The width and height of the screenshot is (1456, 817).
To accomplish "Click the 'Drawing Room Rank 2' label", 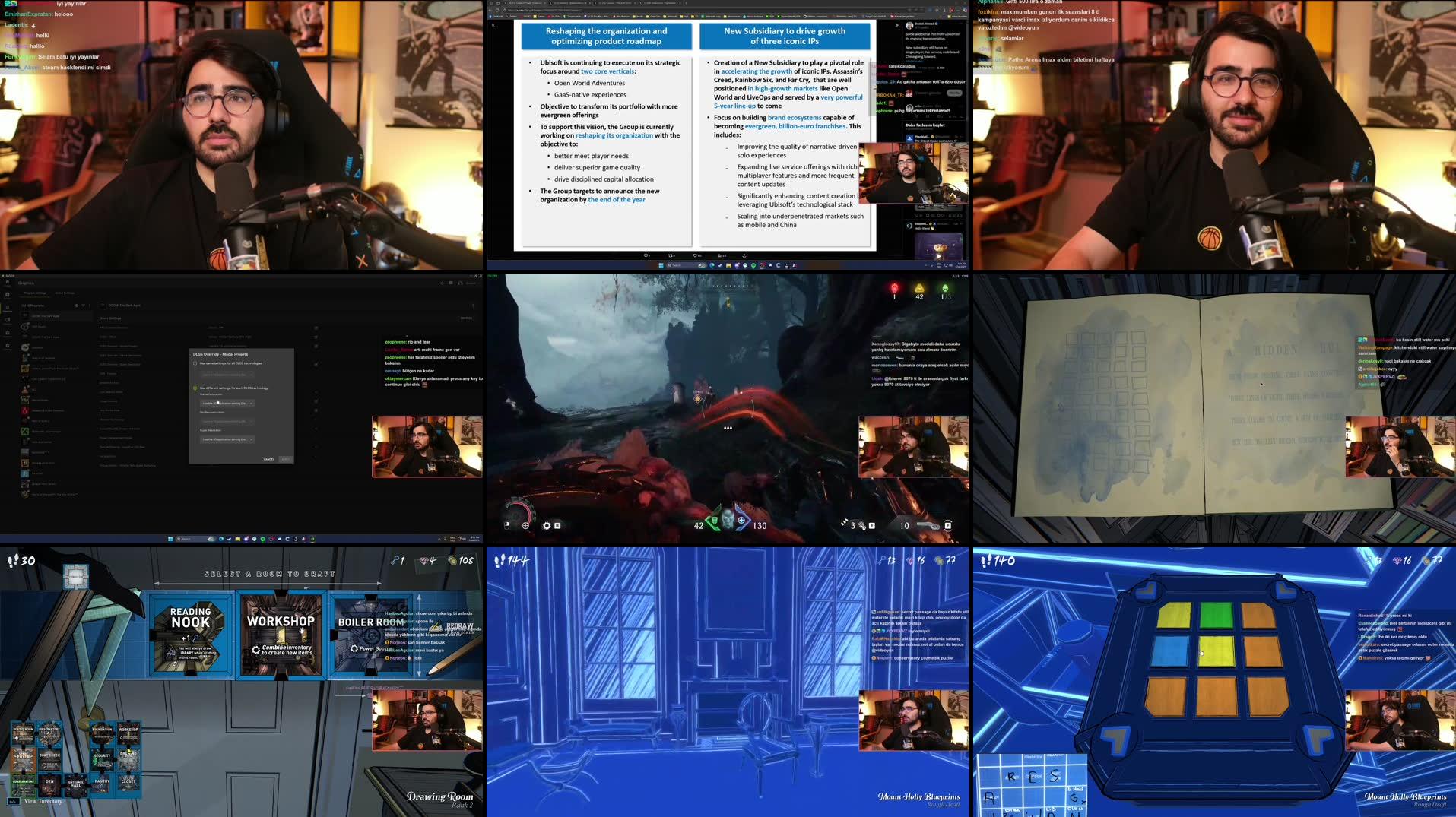I will point(439,800).
